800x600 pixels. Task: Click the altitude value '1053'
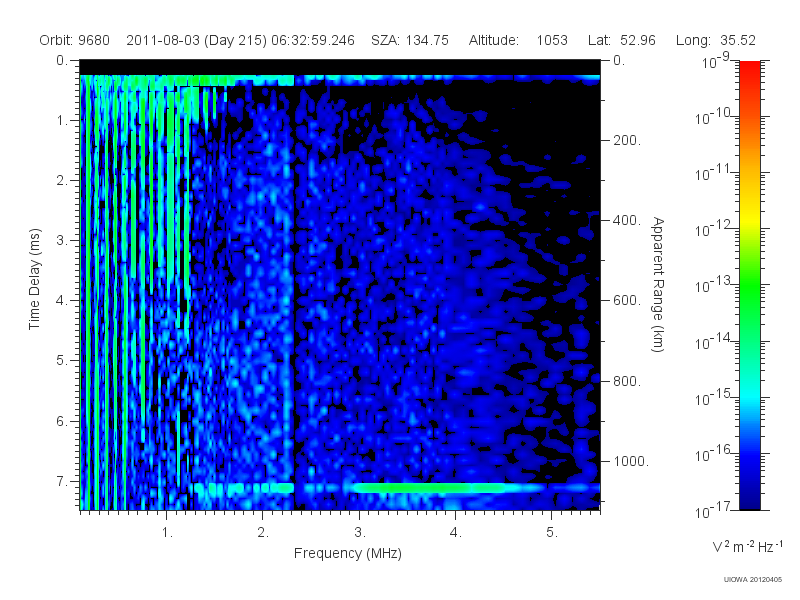tap(552, 40)
